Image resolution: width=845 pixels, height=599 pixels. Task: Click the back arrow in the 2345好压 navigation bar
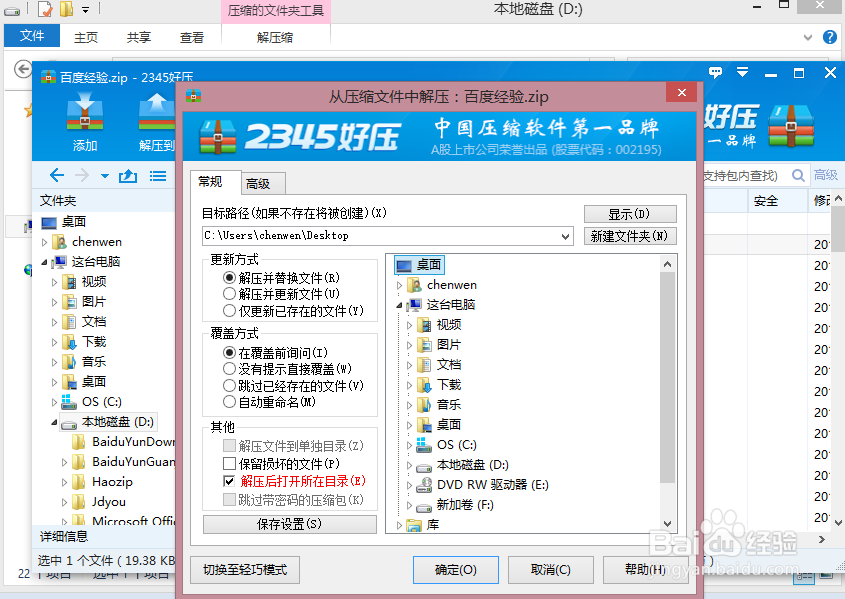[57, 175]
